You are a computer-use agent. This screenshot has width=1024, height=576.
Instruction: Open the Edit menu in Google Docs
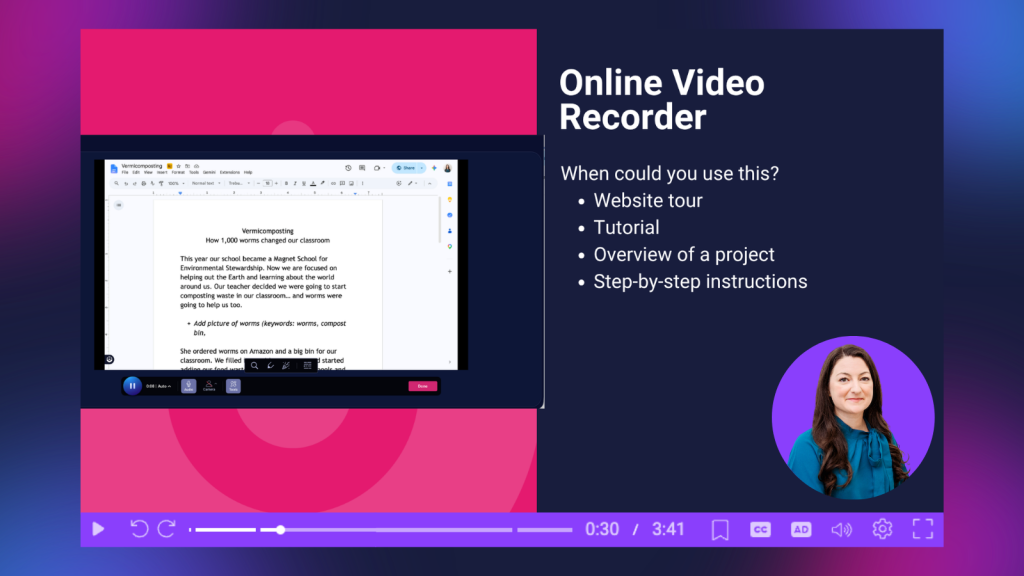136,172
